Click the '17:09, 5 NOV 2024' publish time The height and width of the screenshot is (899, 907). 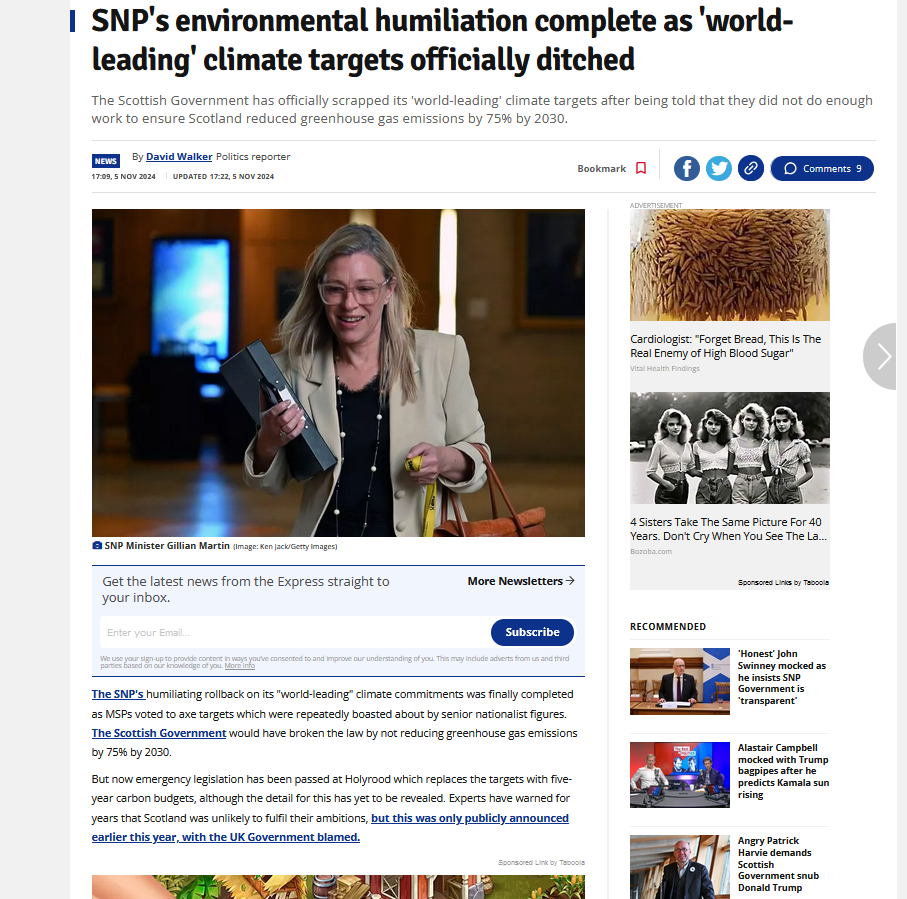123,176
